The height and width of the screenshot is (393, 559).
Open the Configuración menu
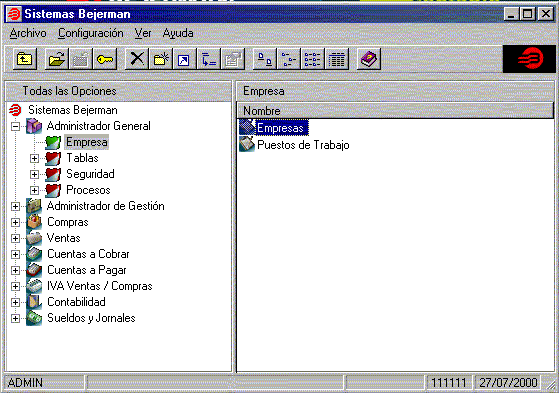(91, 33)
